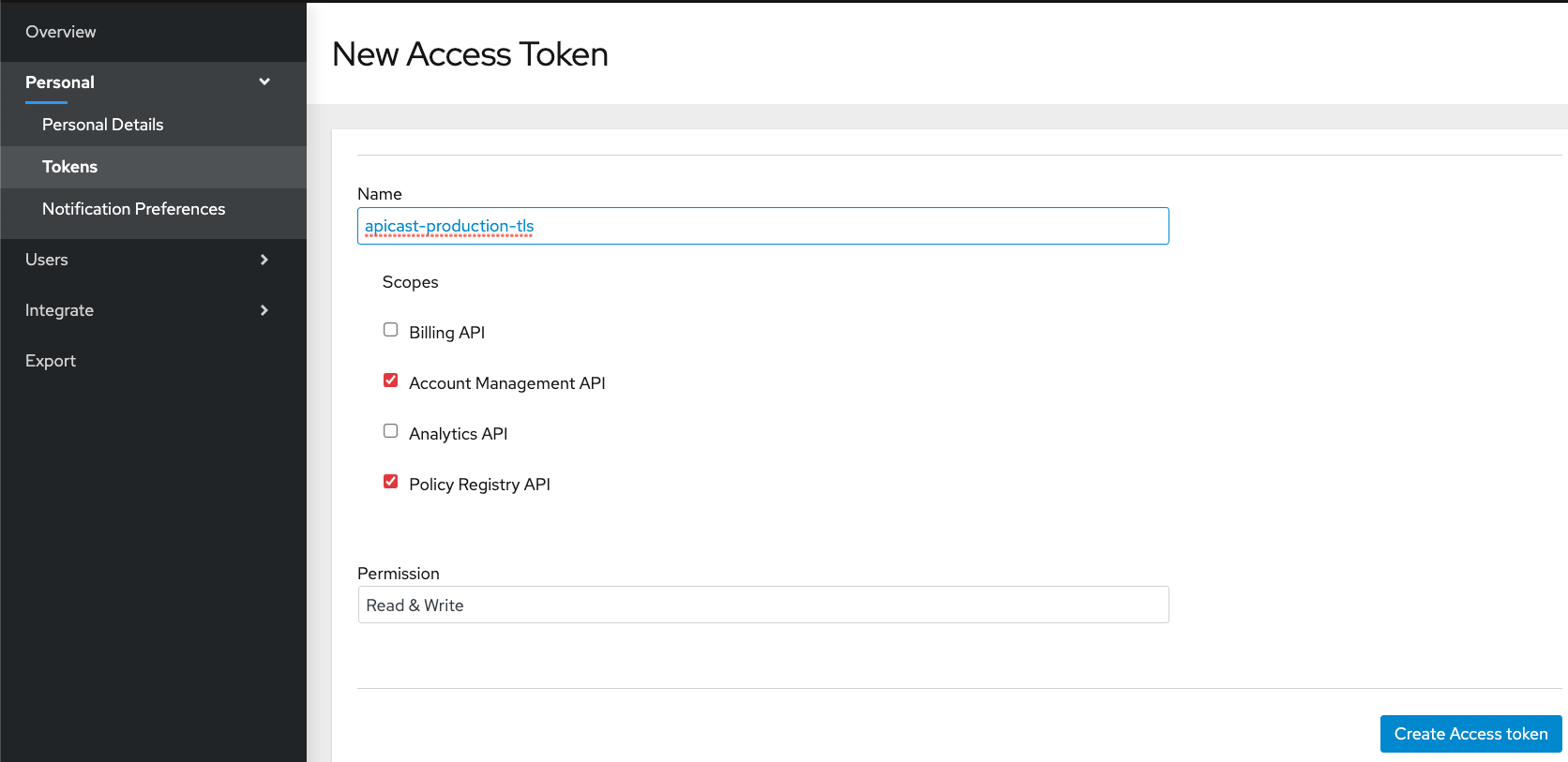Select the Tokens sidebar item
This screenshot has height=762, width=1568.
(x=70, y=167)
